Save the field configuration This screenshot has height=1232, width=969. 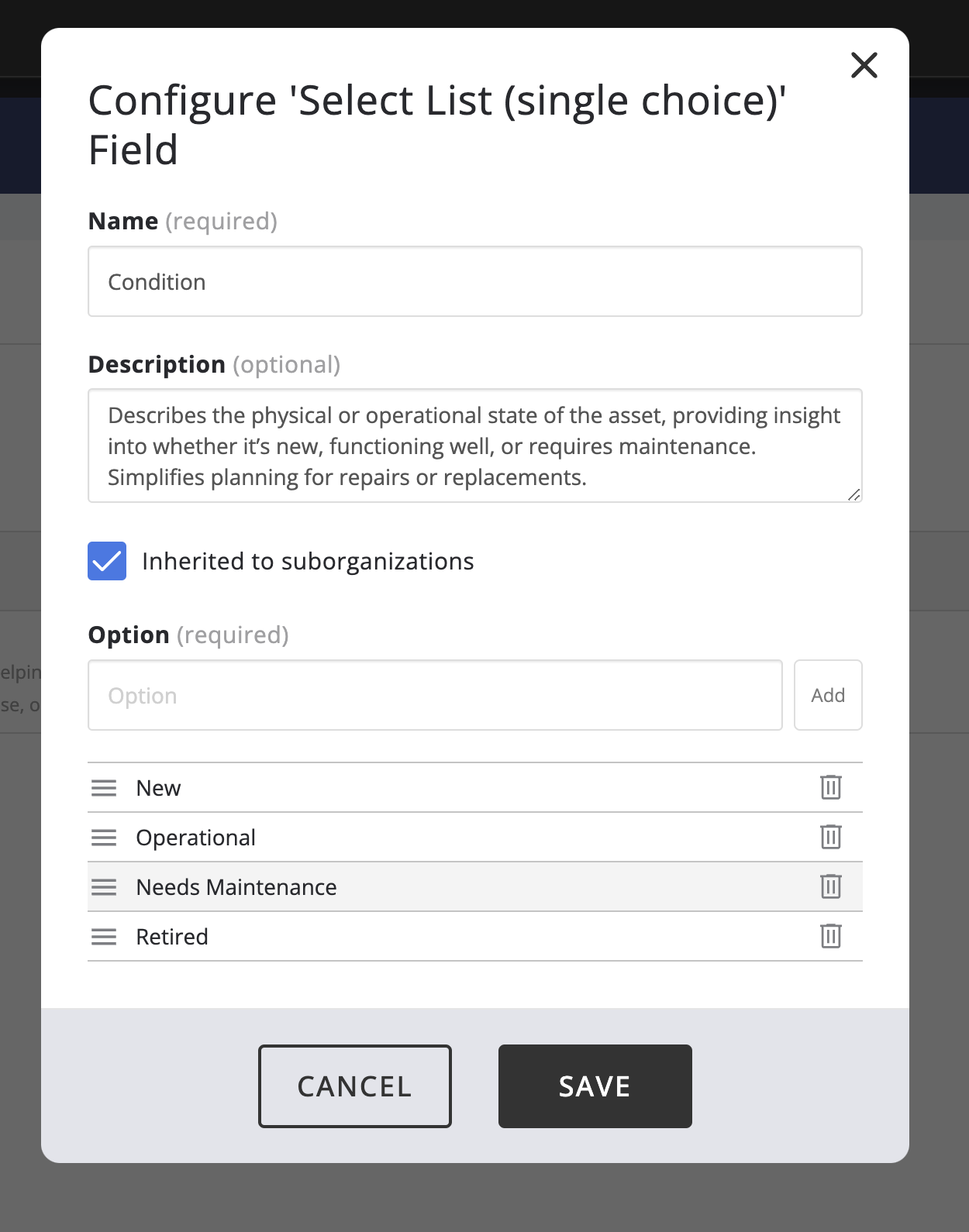pos(595,1086)
